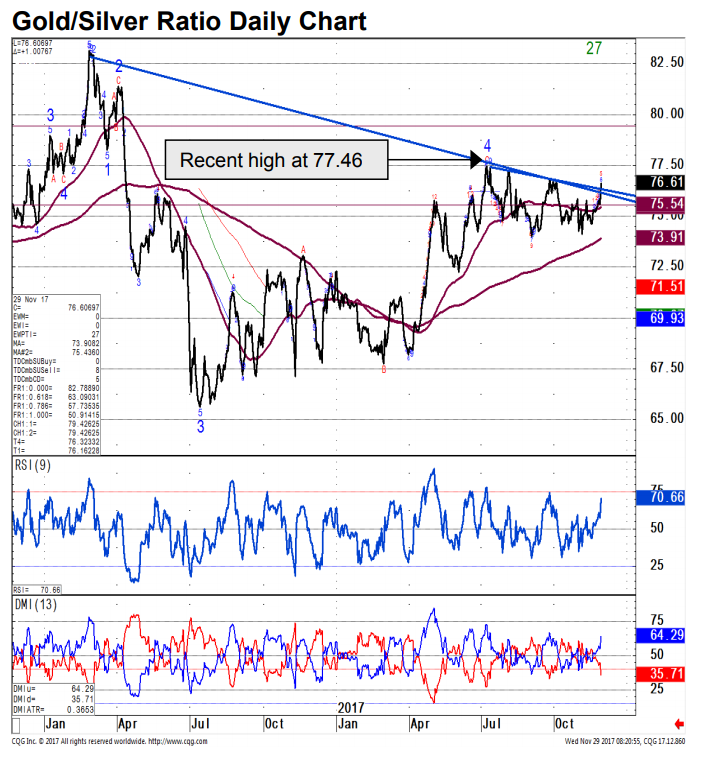Click the DMIu= 64.29 readout
This screenshot has height=763, width=702.
pos(54,689)
